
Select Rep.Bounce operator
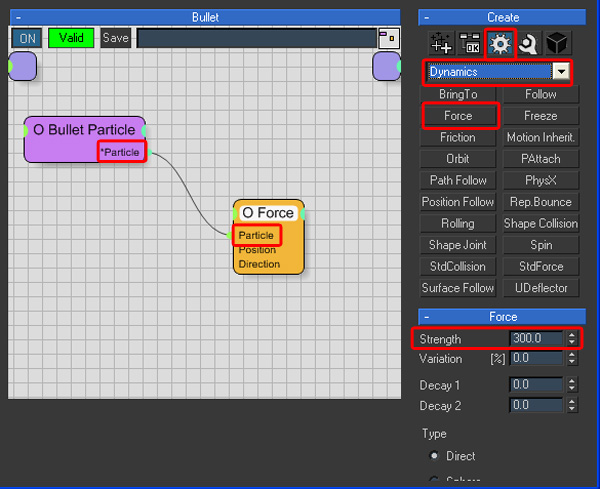(541, 202)
